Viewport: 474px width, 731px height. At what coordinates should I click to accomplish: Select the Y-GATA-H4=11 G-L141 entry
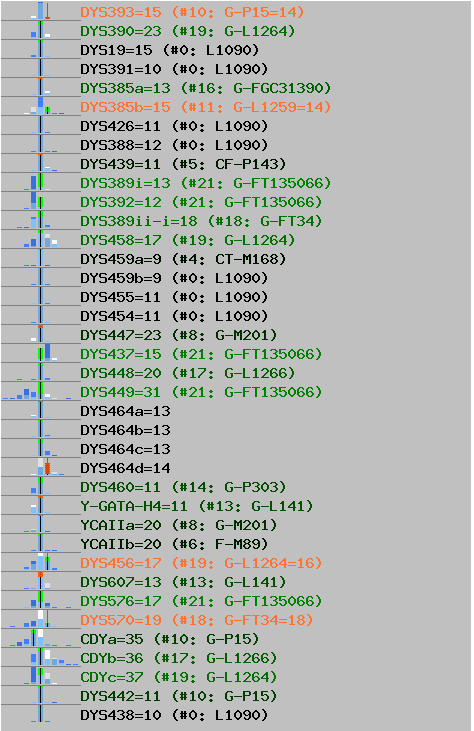point(197,506)
